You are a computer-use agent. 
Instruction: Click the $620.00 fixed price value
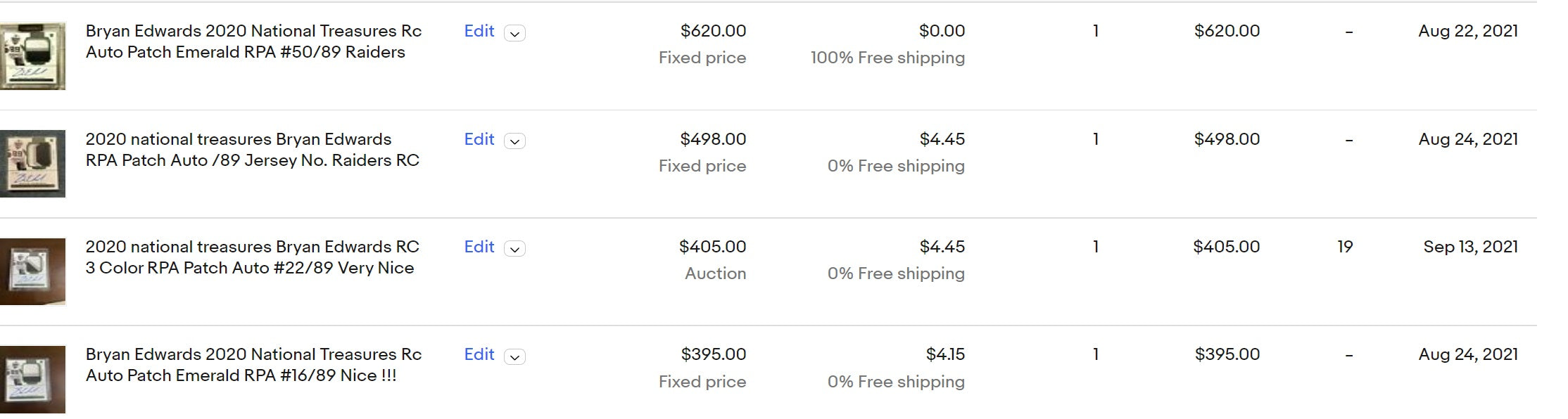[x=713, y=31]
